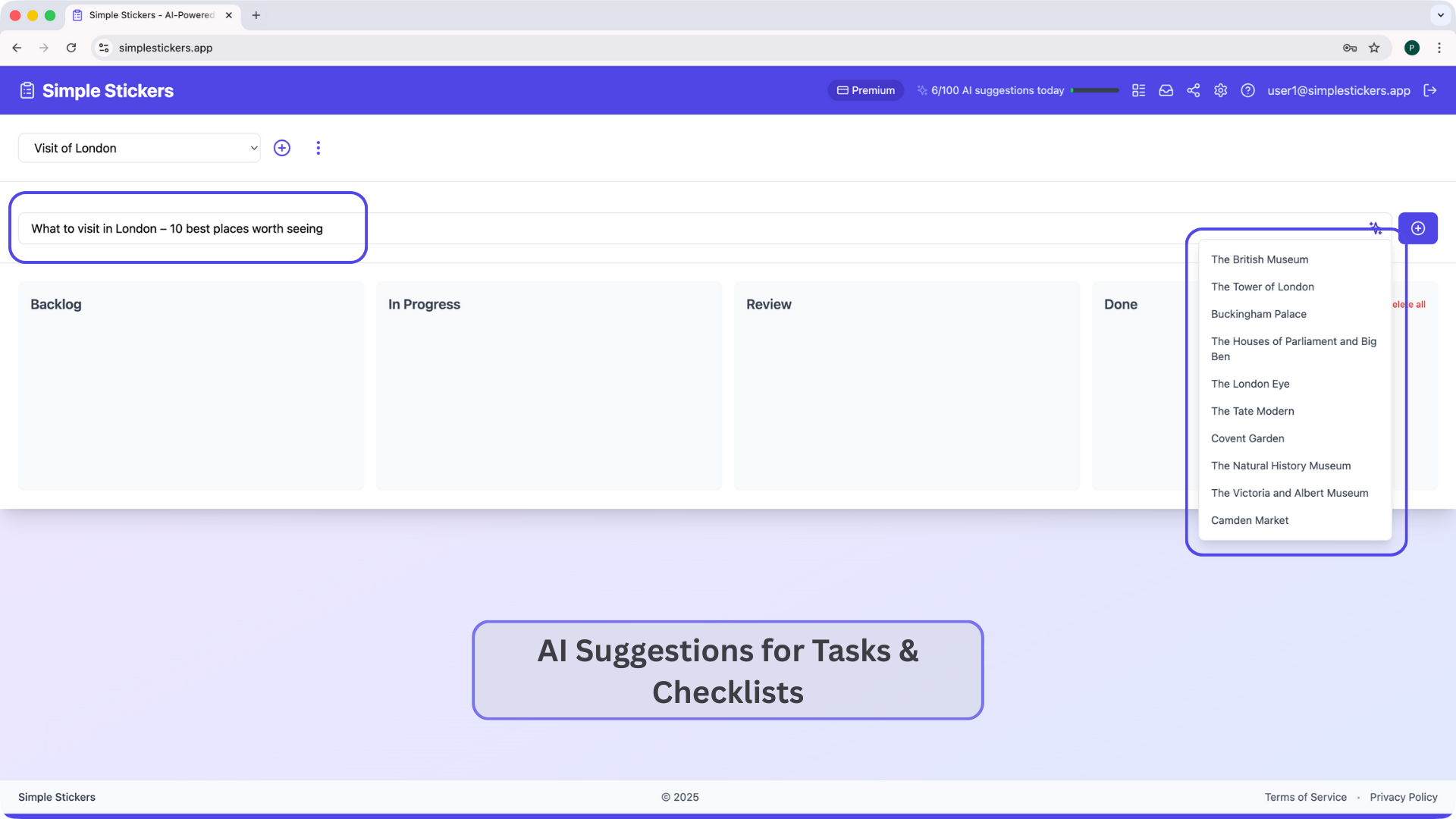Screen dimensions: 1456x819
Task: Open the inbox icon in the header
Action: click(x=1166, y=90)
